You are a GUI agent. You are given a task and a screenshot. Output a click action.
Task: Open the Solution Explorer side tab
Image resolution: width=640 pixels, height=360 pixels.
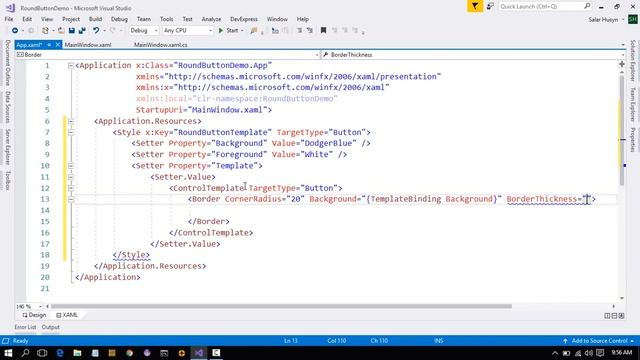[x=633, y=60]
